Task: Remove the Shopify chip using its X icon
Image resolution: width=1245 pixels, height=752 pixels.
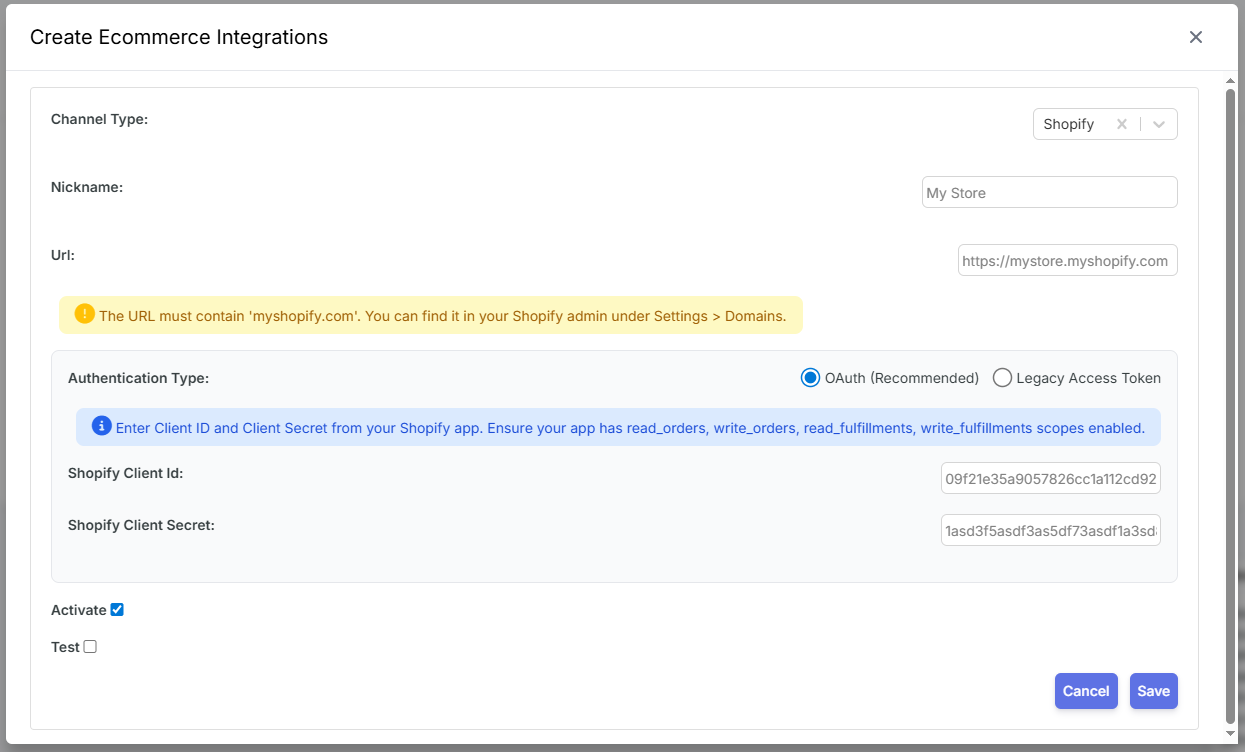Action: pos(1121,123)
